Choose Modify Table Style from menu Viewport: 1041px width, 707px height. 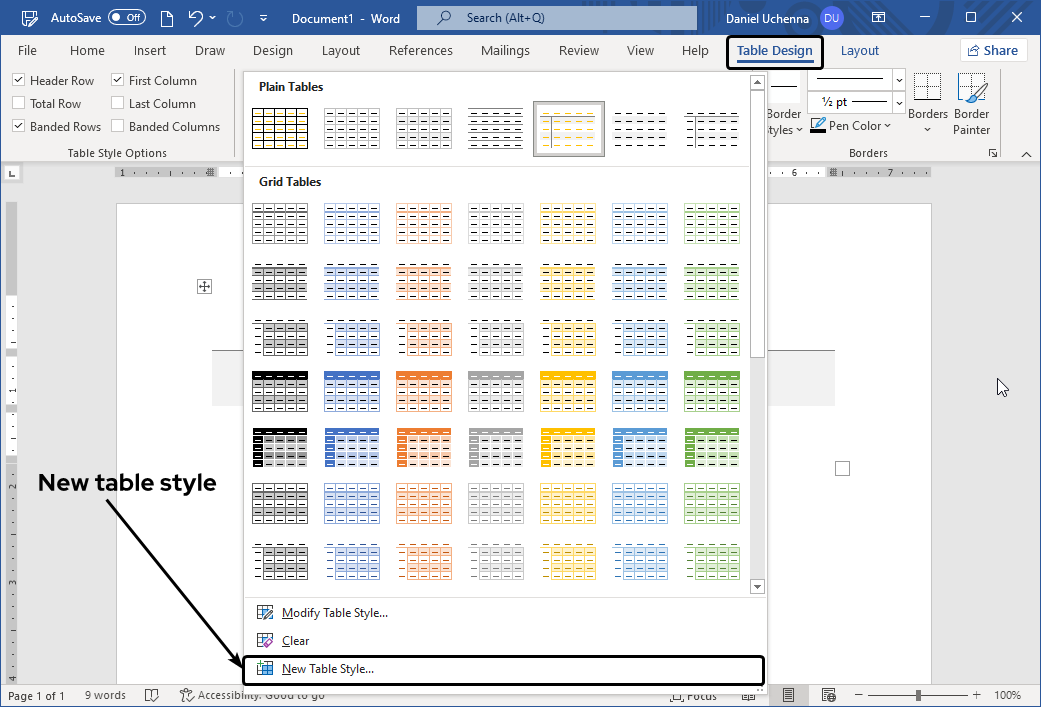[x=334, y=613]
